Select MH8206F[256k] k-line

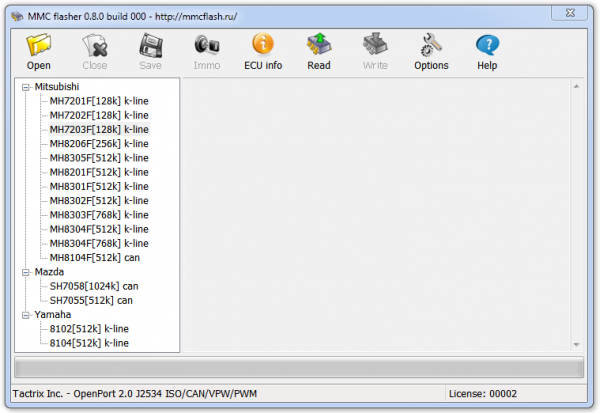(x=99, y=144)
